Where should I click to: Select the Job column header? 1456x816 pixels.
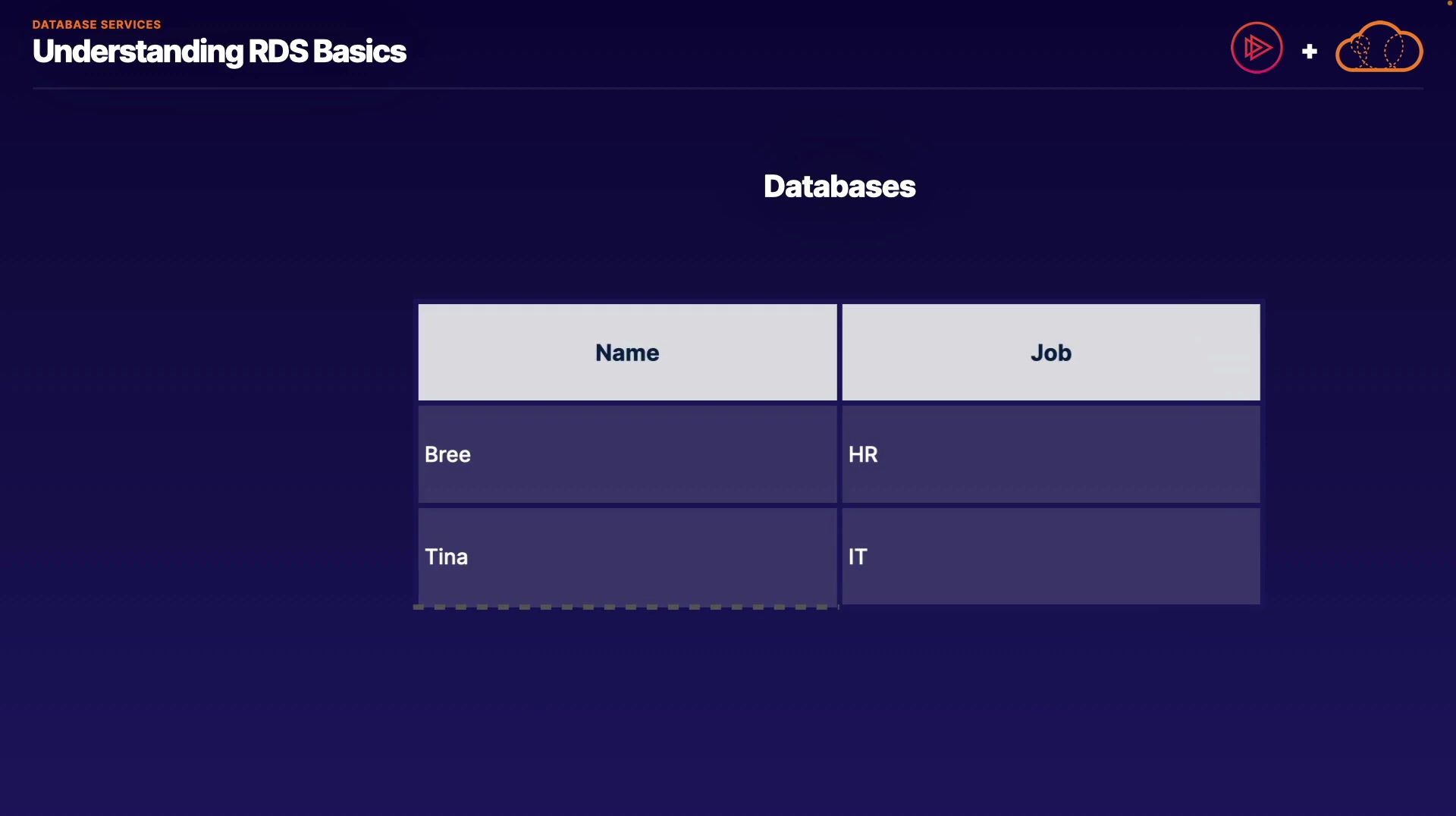(x=1051, y=353)
